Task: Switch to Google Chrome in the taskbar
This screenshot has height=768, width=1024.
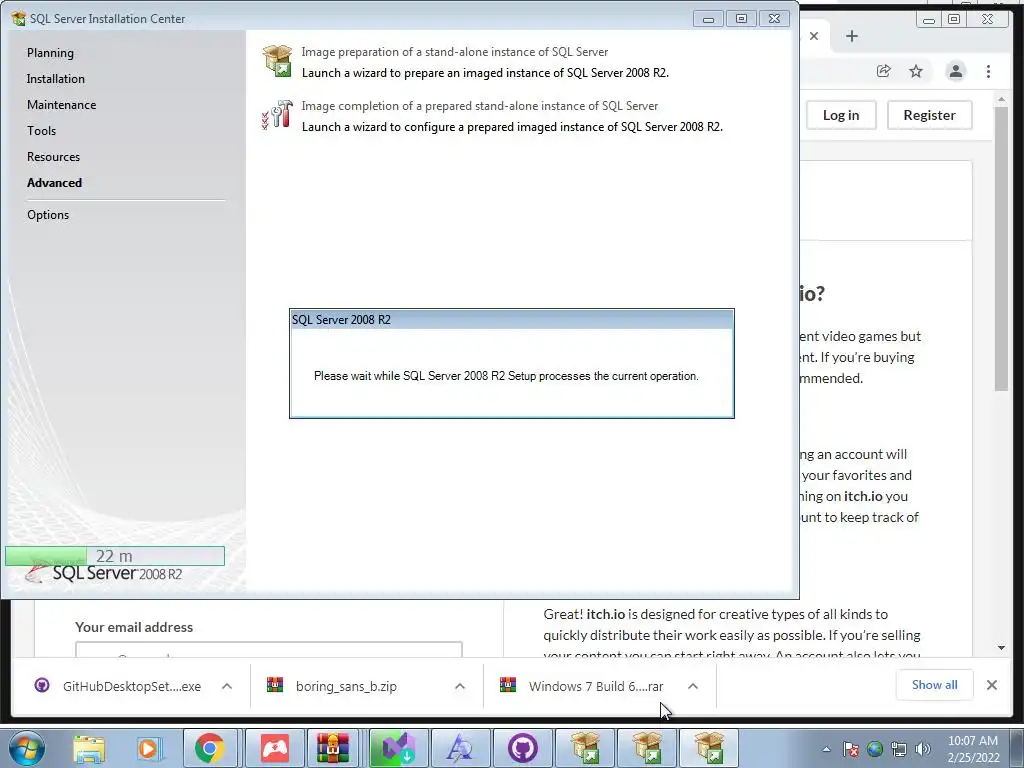Action: (209, 748)
